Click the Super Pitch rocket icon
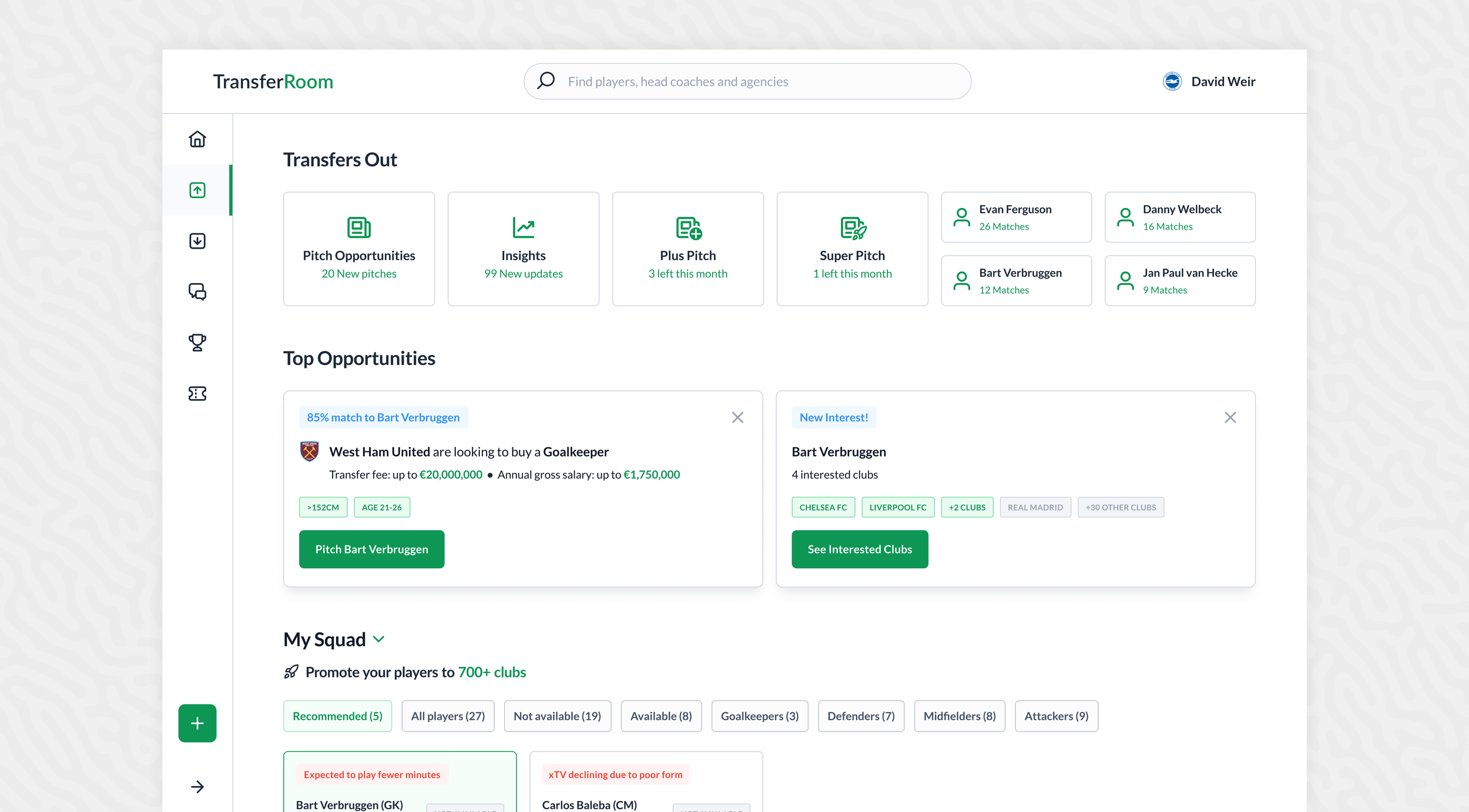Screen dimensions: 1469x812 tap(853, 227)
